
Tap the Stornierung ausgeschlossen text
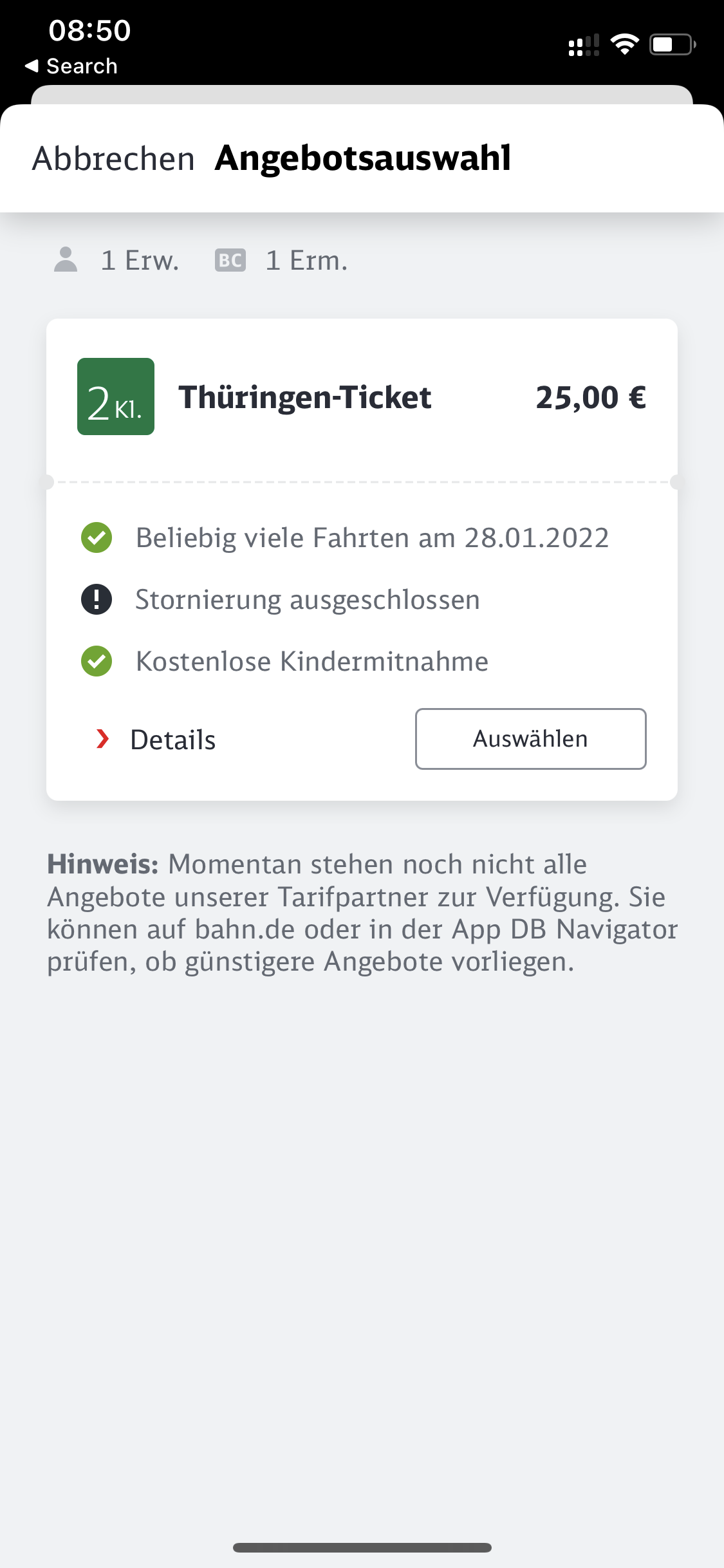click(x=308, y=600)
